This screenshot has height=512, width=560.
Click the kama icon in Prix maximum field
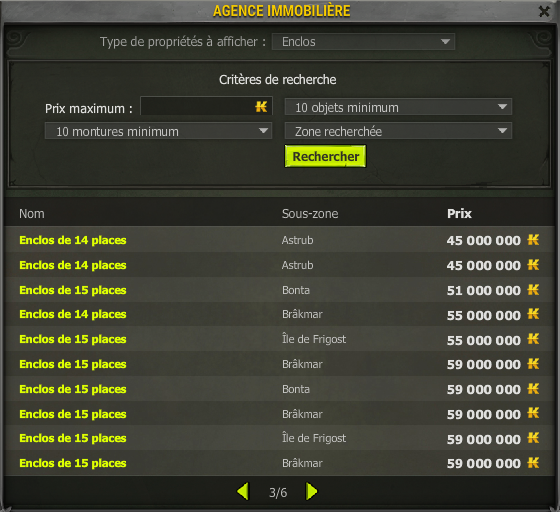(261, 106)
